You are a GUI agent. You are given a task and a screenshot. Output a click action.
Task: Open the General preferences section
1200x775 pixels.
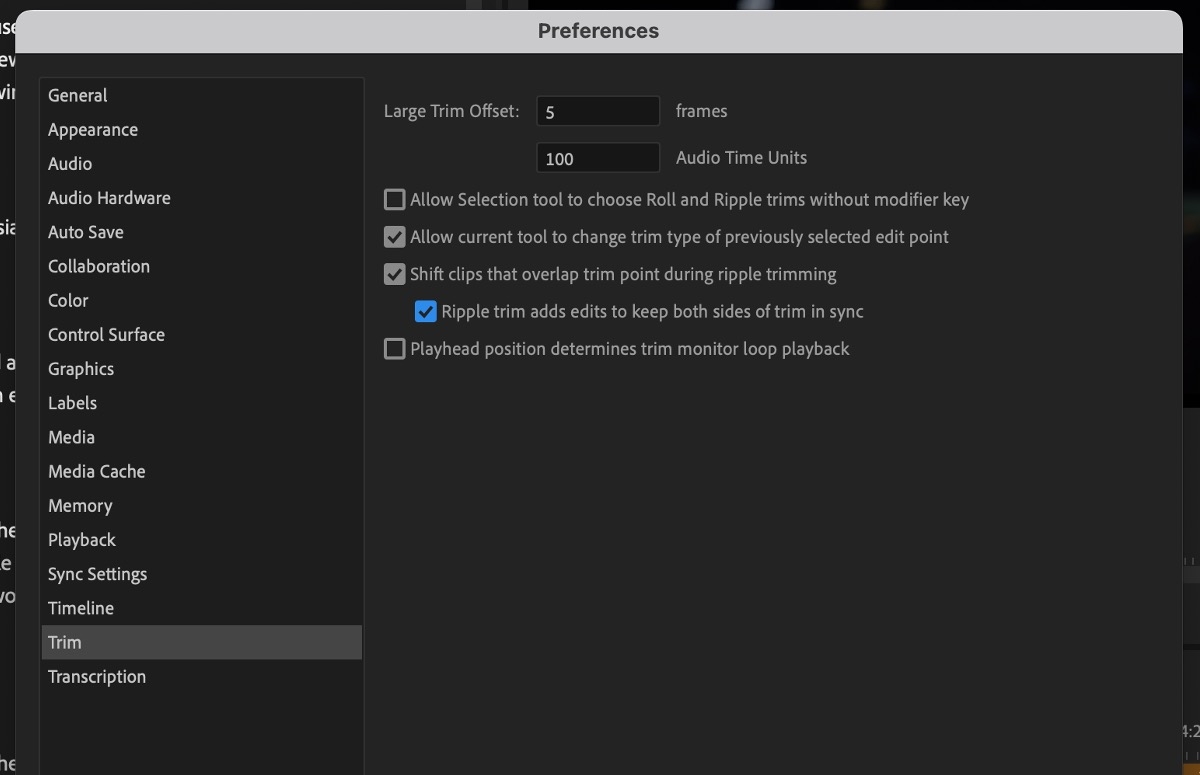[77, 95]
